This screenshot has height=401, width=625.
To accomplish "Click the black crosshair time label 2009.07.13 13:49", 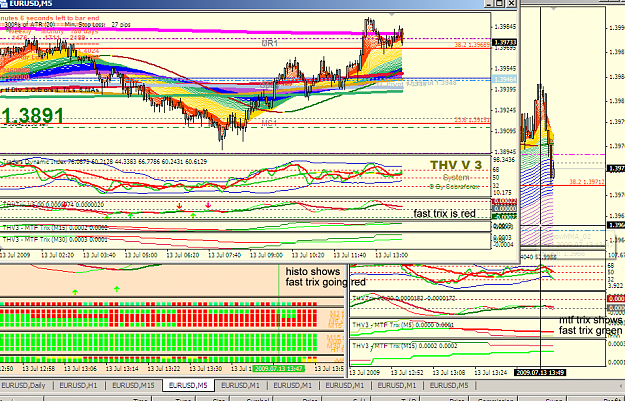I will tap(540, 372).
